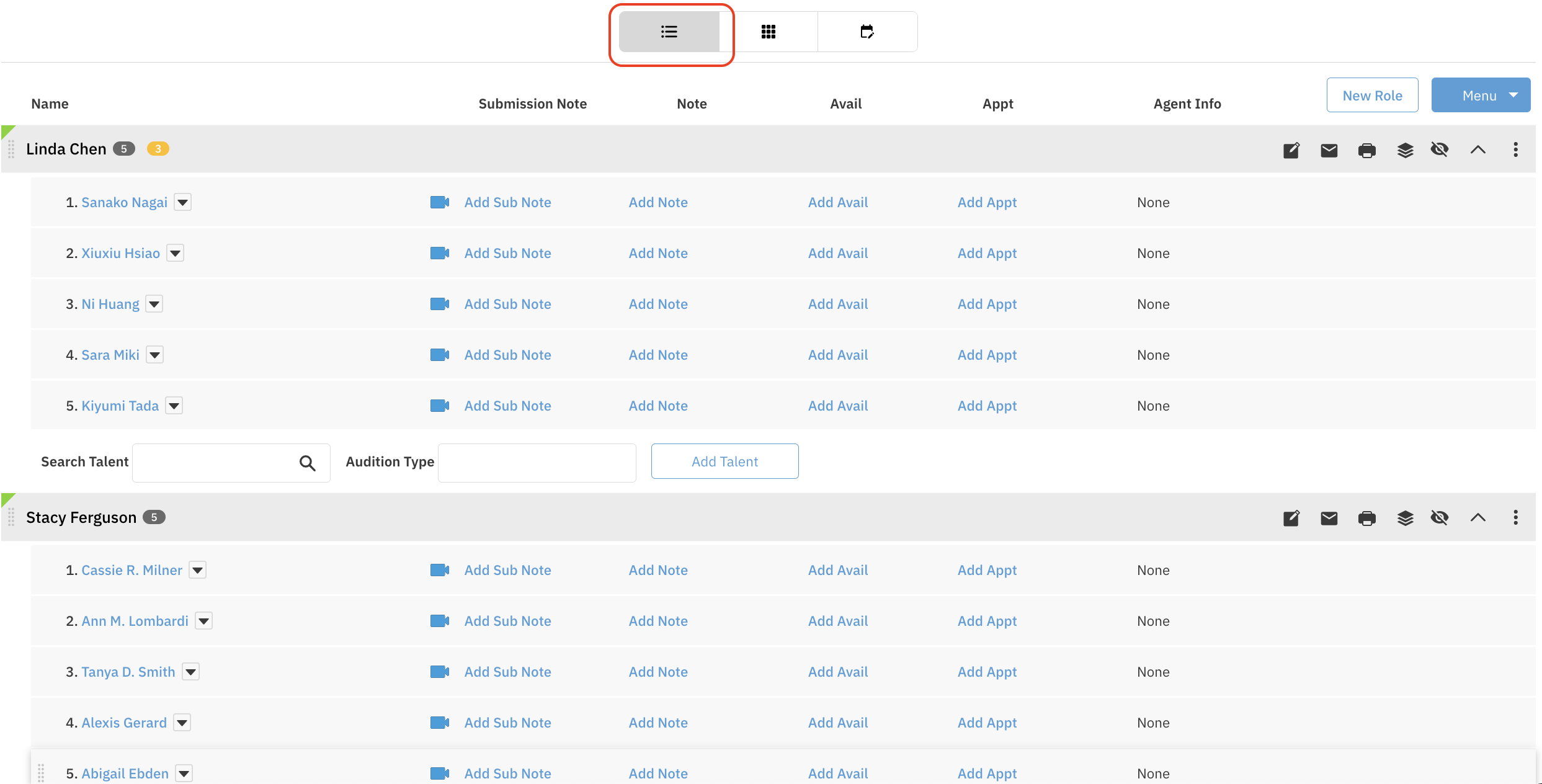Click the edit icon on Linda Chen row

pos(1291,149)
